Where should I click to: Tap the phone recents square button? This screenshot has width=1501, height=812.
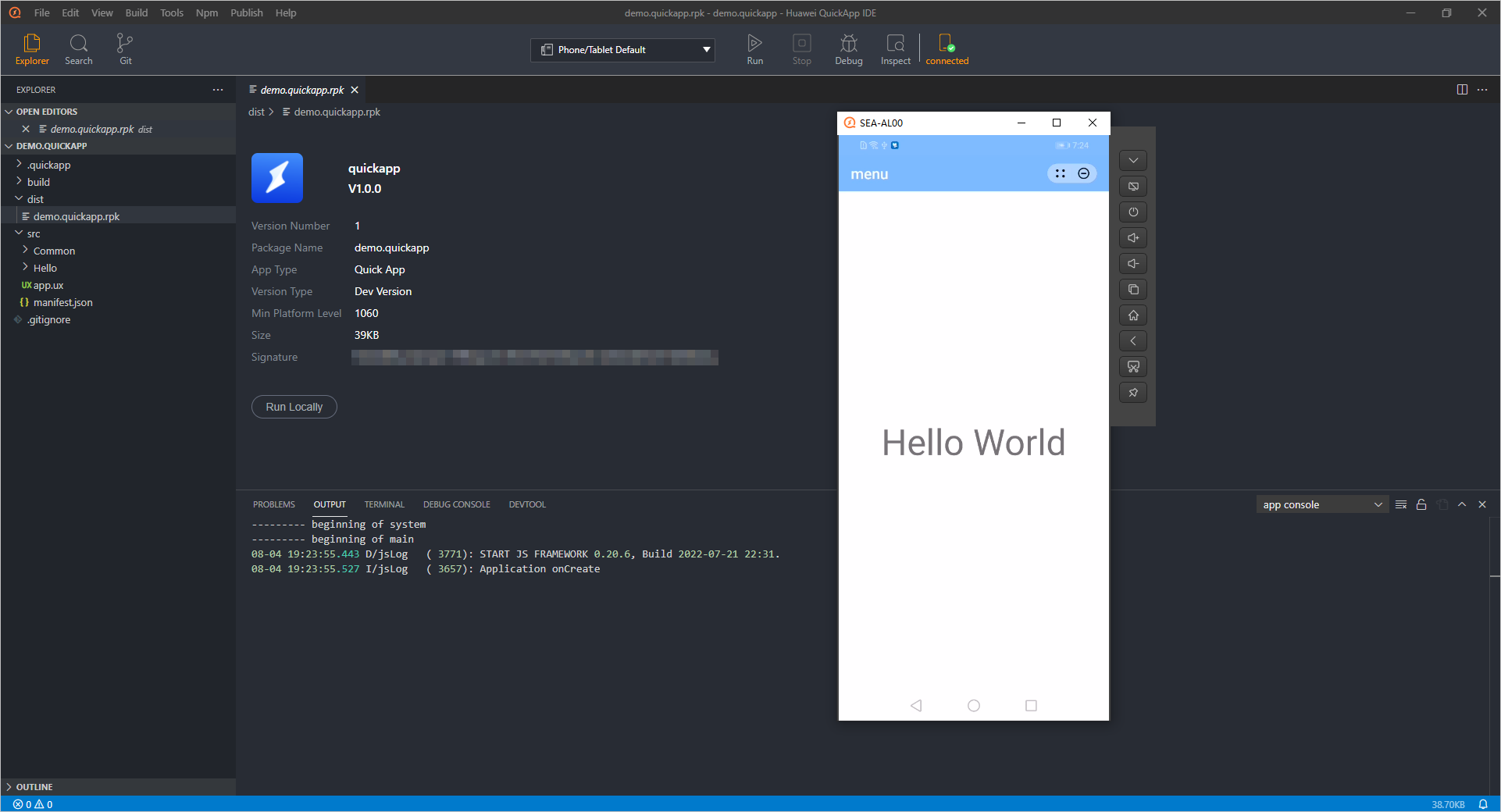[x=1031, y=706]
